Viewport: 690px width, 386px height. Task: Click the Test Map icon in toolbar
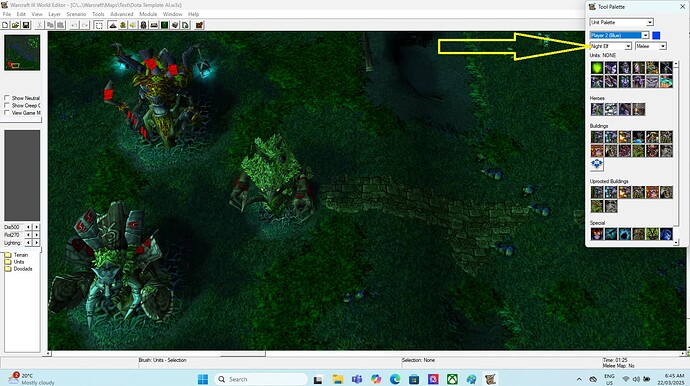click(199, 25)
